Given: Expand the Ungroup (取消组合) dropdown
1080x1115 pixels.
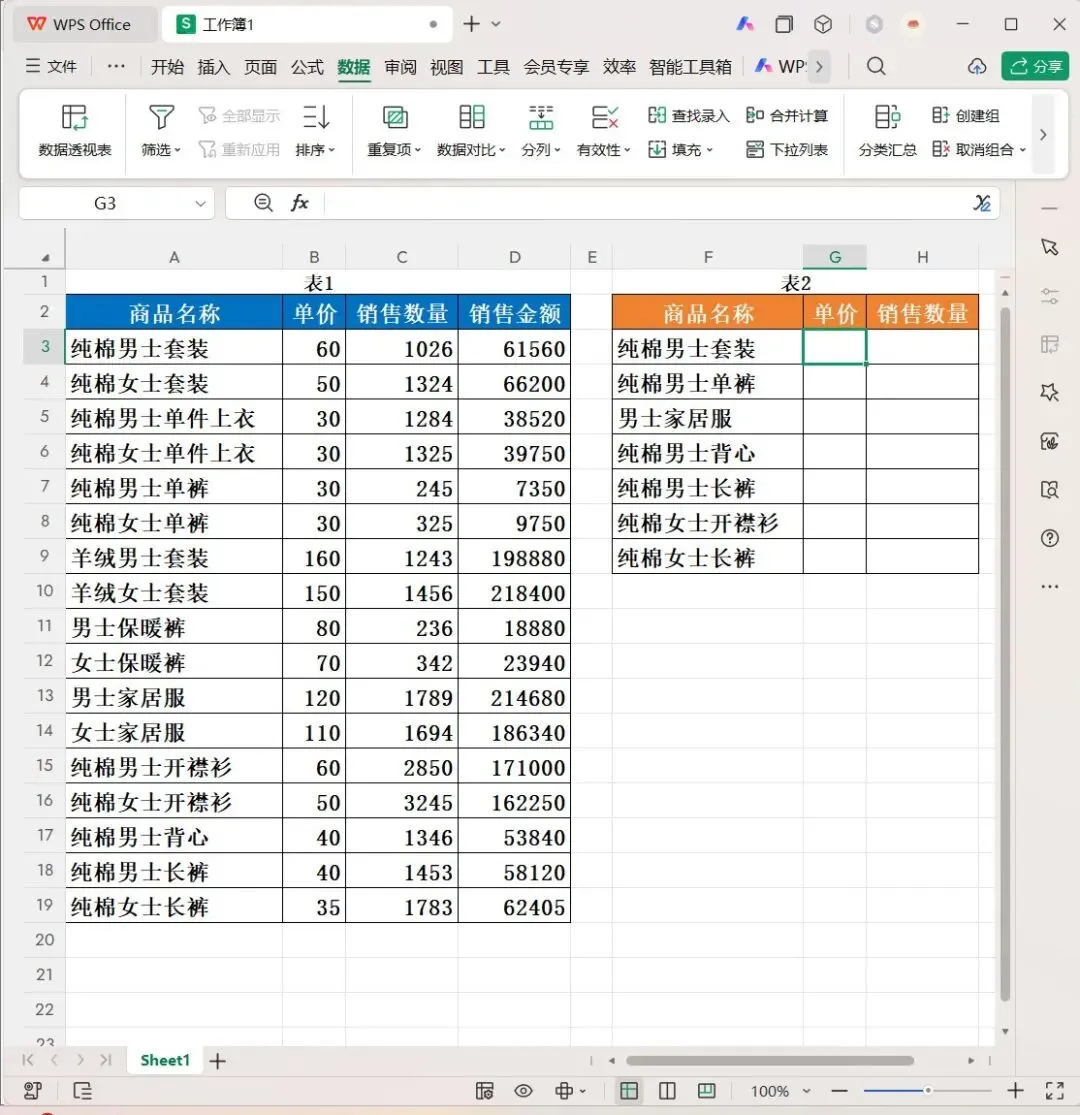Looking at the screenshot, I should [1022, 150].
